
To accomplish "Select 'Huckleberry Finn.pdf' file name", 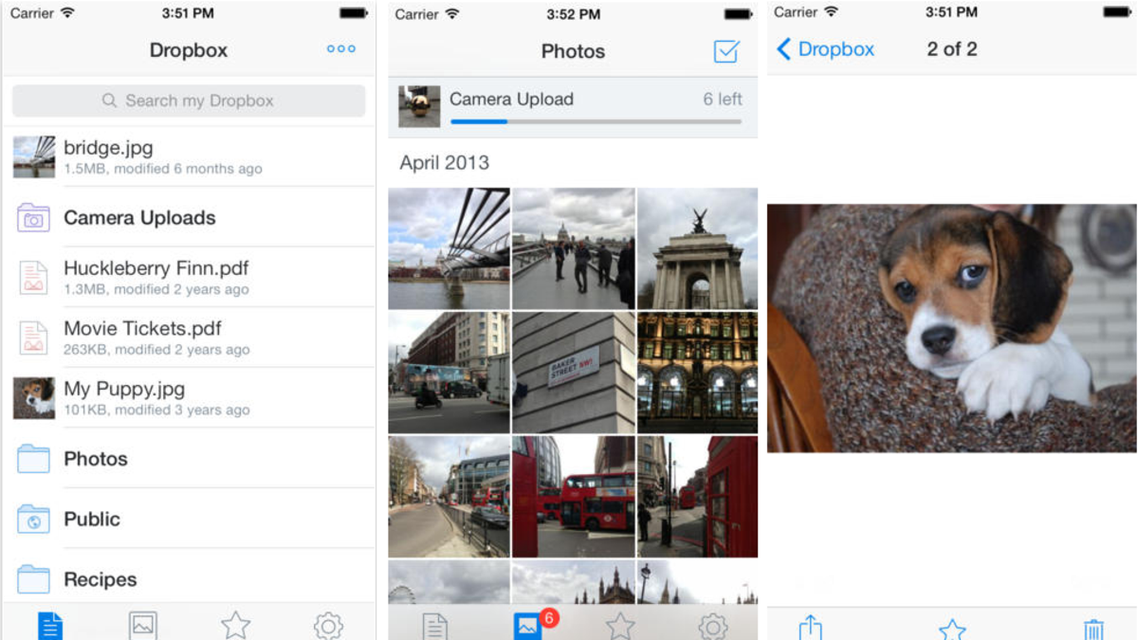I will (156, 268).
